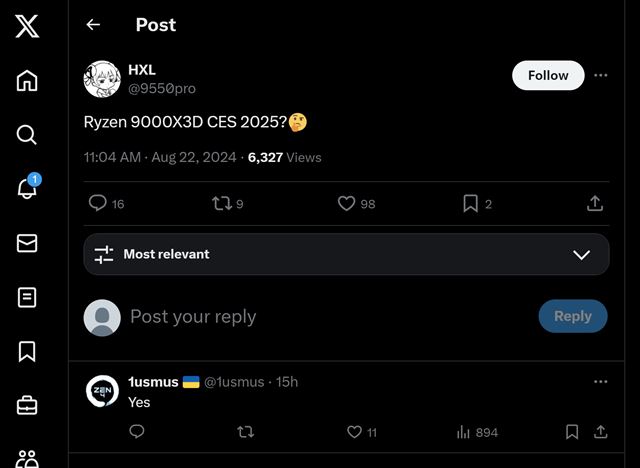Open the X home logo
The image size is (640, 468).
tap(27, 26)
